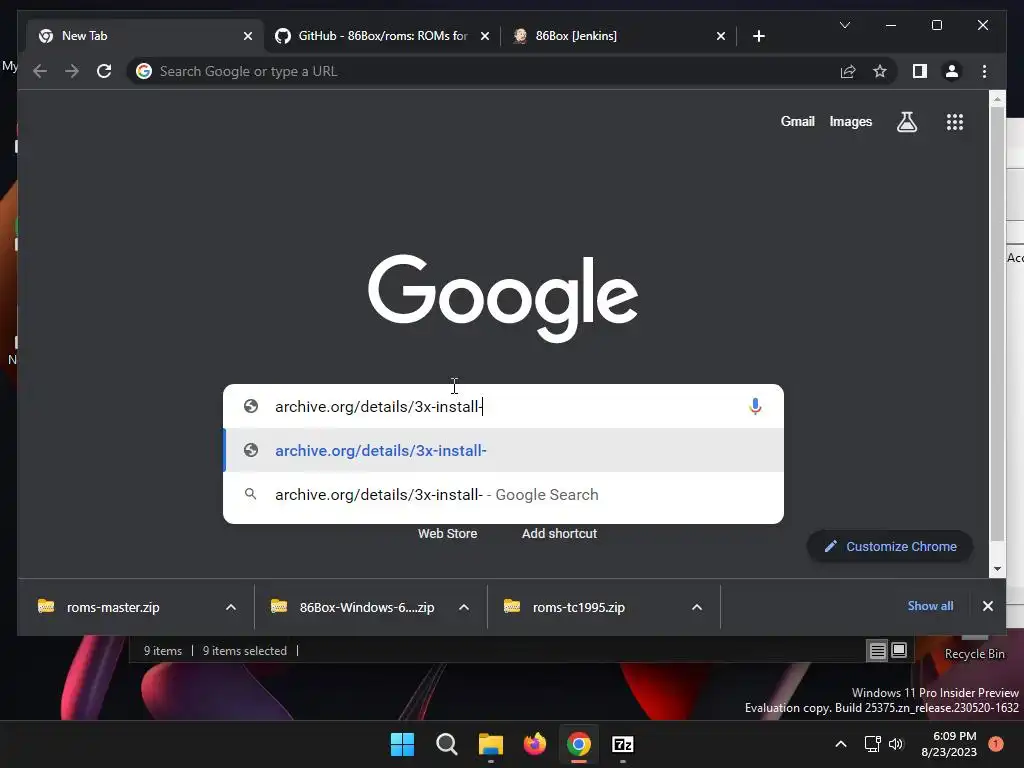This screenshot has height=768, width=1024.
Task: Close the 86Box [Jenkins] tab
Action: pyautogui.click(x=720, y=36)
